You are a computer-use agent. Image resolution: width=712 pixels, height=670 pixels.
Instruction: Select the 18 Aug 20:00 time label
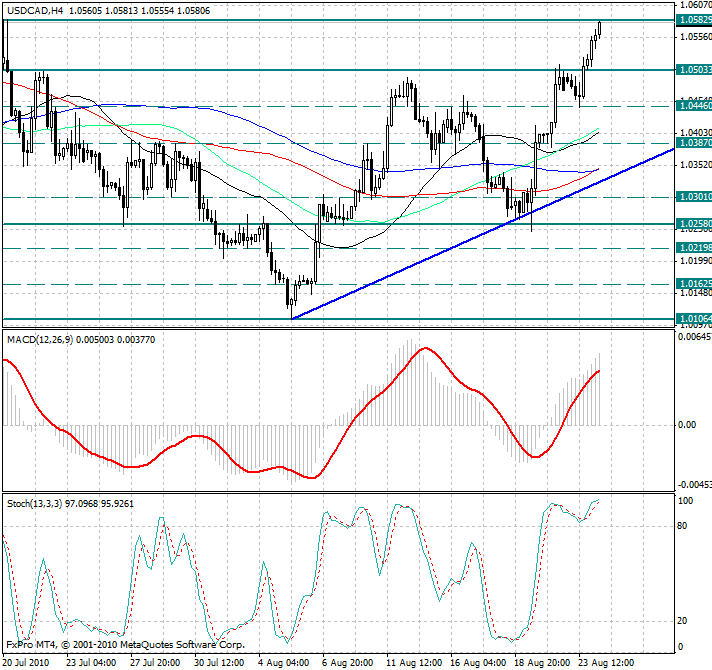(x=543, y=662)
